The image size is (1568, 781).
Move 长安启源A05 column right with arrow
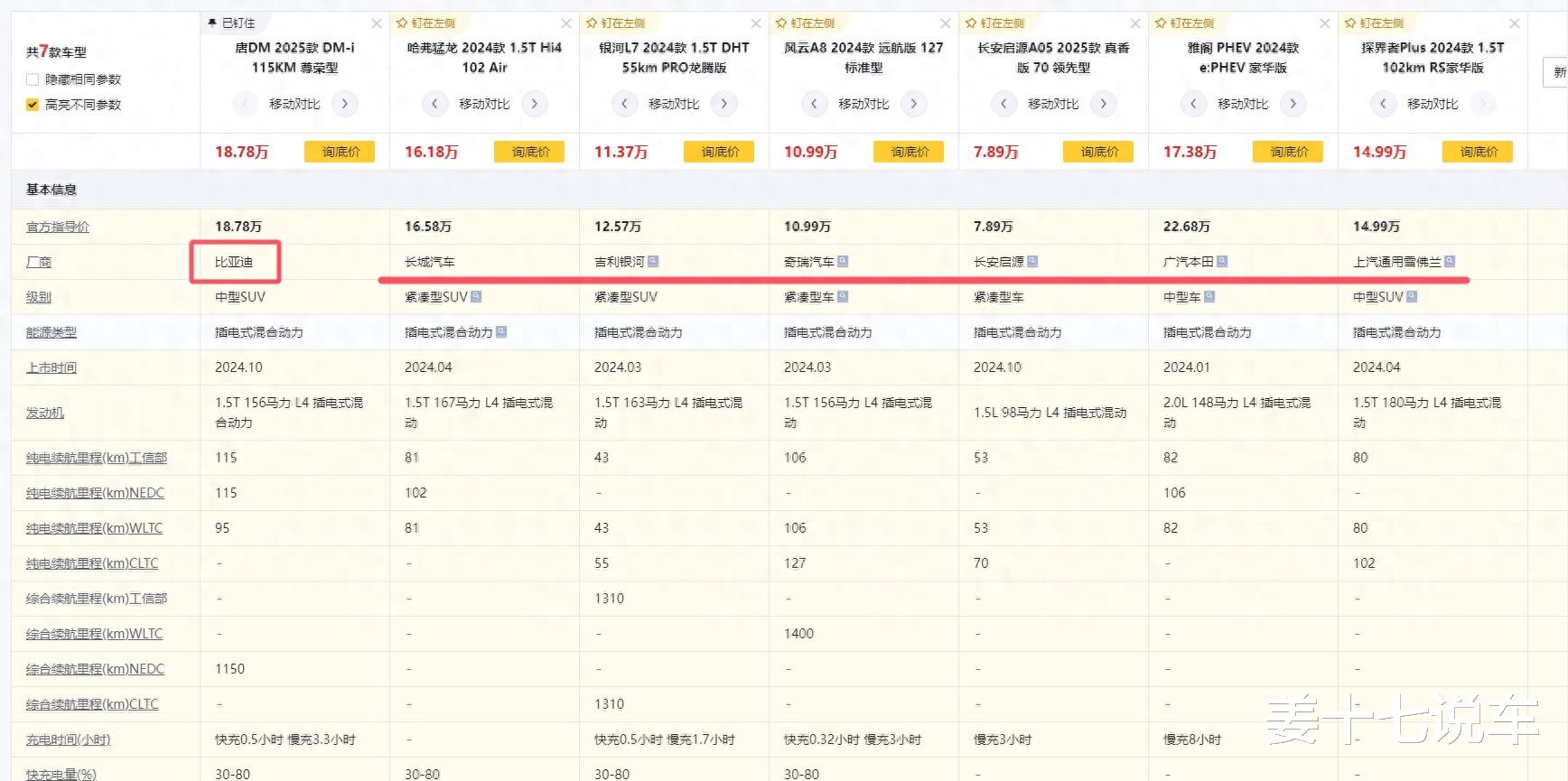click(x=1103, y=104)
